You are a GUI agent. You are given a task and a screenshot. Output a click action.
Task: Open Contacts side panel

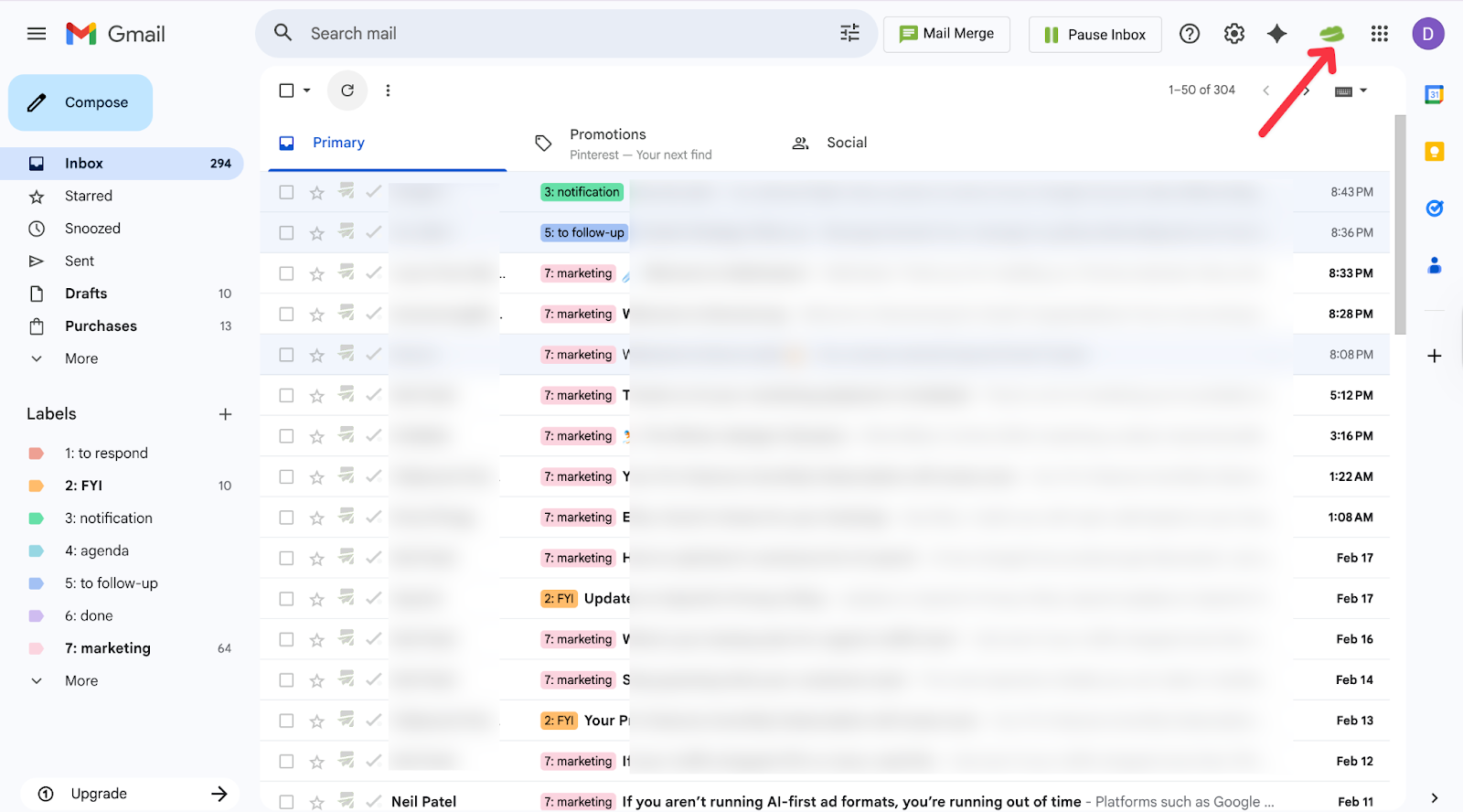[x=1435, y=265]
